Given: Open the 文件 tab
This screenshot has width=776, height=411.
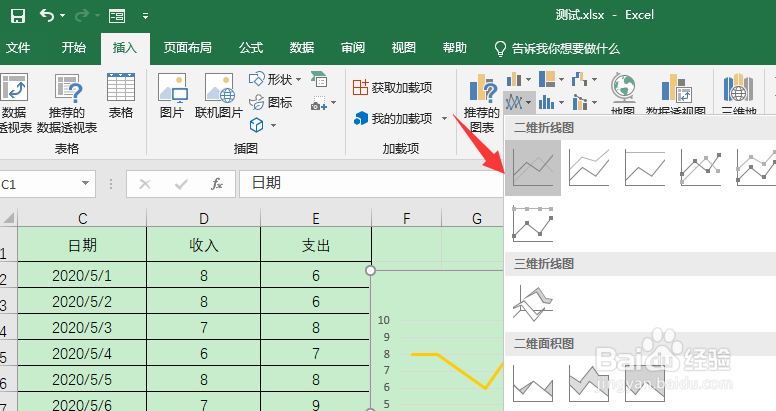Looking at the screenshot, I should point(18,48).
